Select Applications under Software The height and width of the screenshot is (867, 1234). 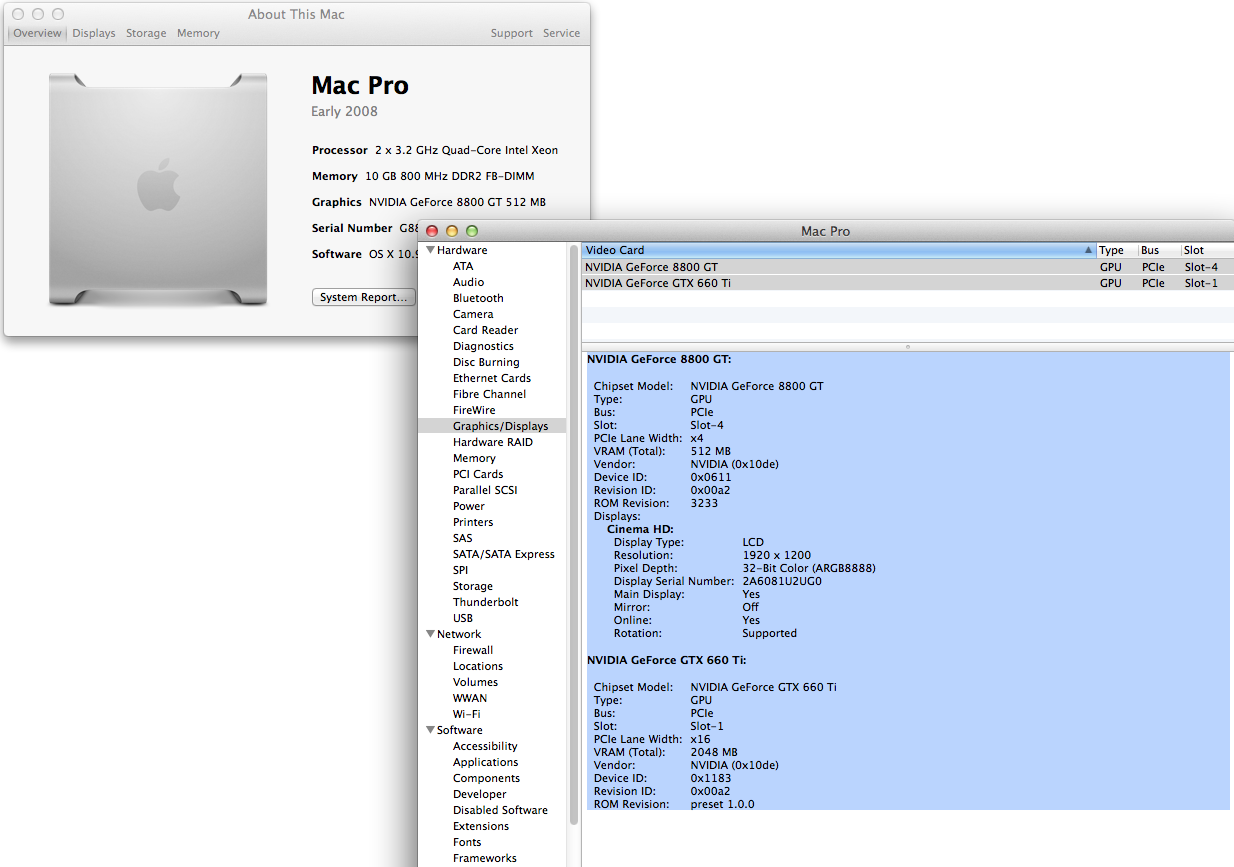point(486,762)
